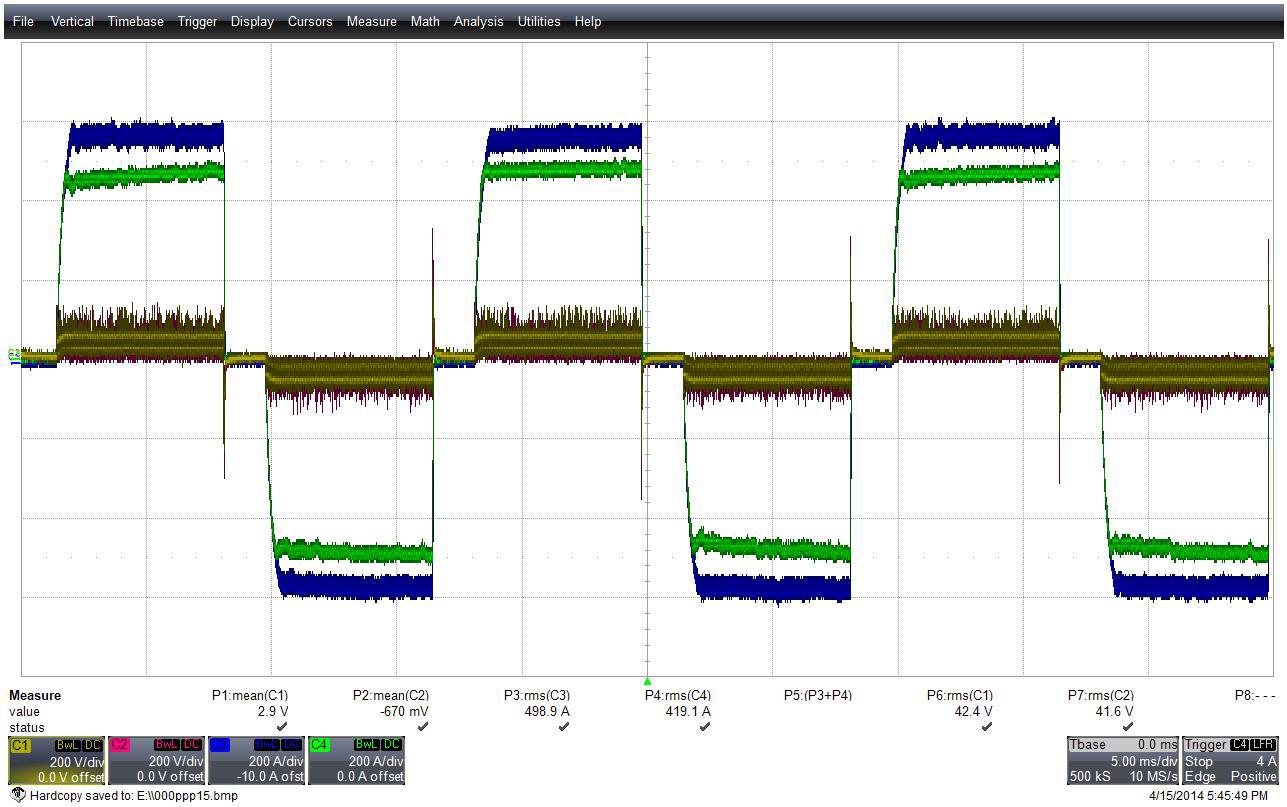Select the empty P8 measurement slot
The height and width of the screenshot is (807, 1287).
[1255, 695]
